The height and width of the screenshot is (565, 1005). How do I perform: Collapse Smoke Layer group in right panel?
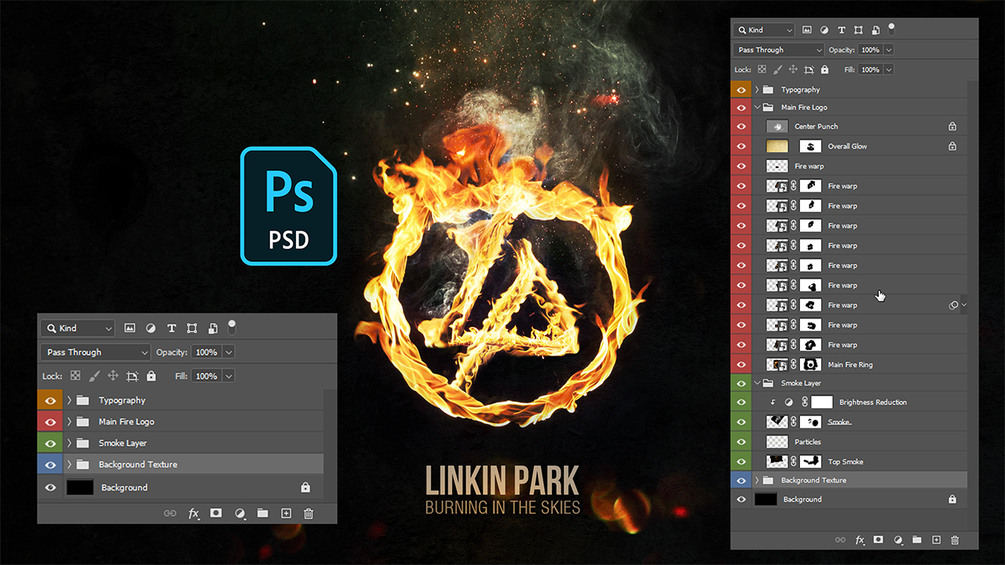tap(757, 383)
